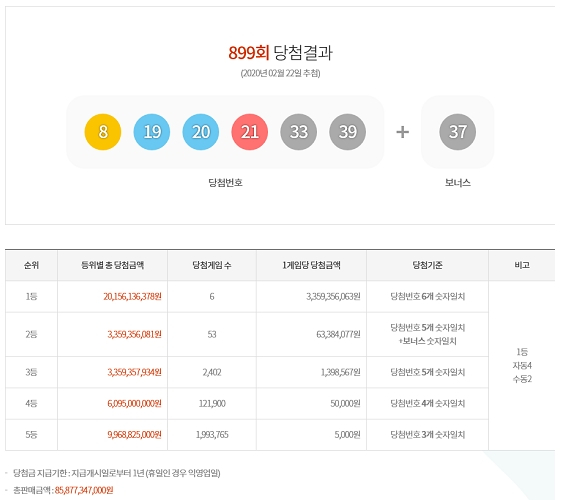Click first prize total 20,156,136,378원
This screenshot has height=500, width=563.
tap(132, 296)
